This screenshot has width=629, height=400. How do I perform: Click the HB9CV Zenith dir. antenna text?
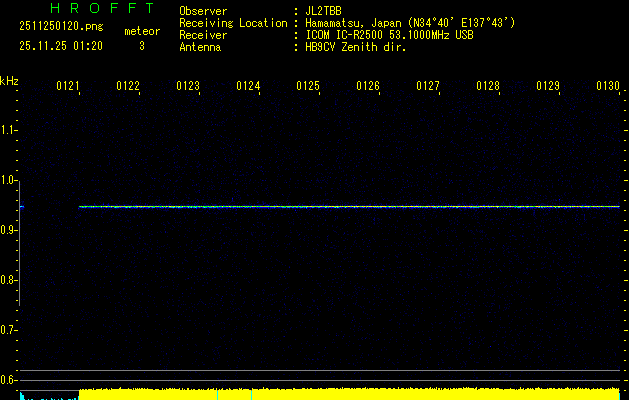pos(355,47)
